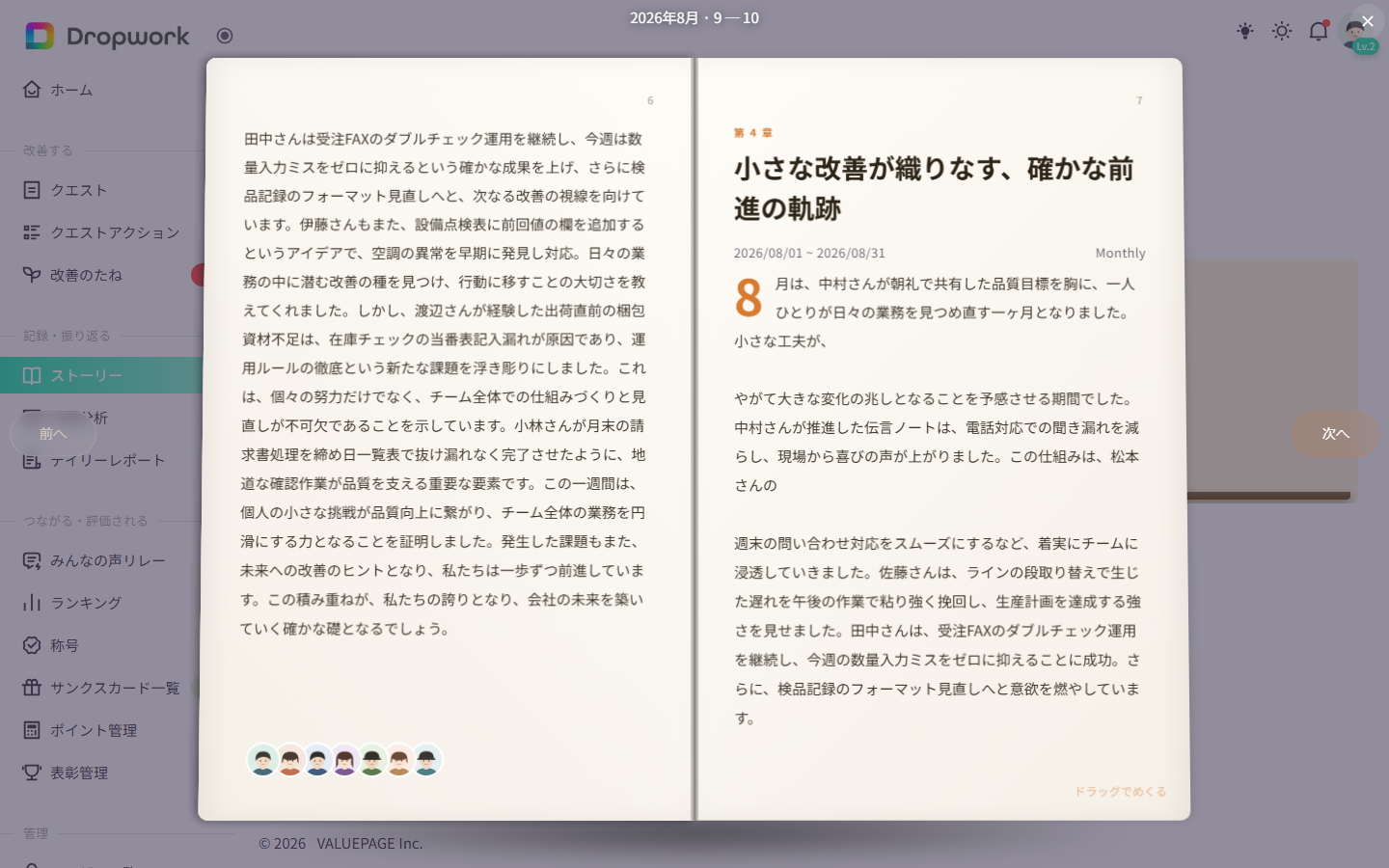1389x868 pixels.
Task: Click the leftmost member avatar on page 6
Action: pyautogui.click(x=262, y=760)
